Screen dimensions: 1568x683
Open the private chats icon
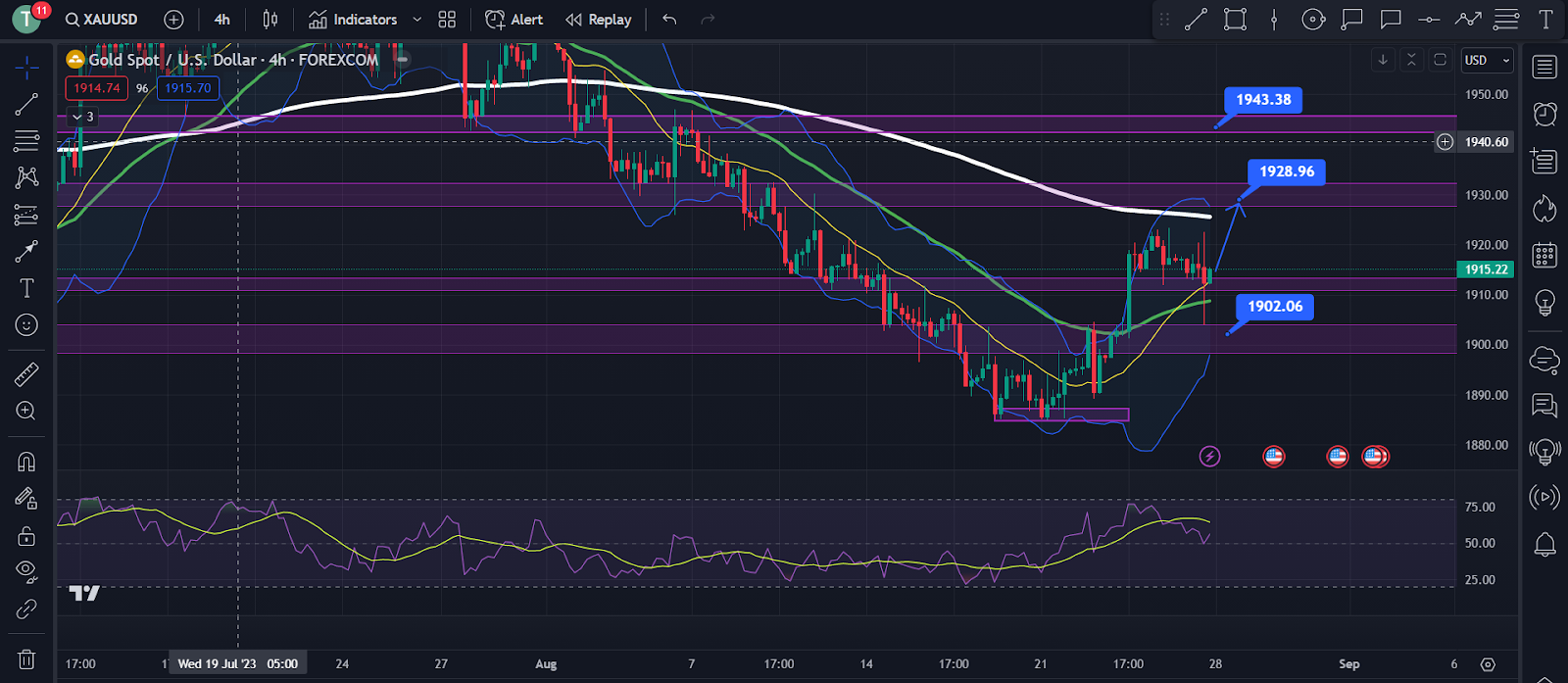point(1544,404)
